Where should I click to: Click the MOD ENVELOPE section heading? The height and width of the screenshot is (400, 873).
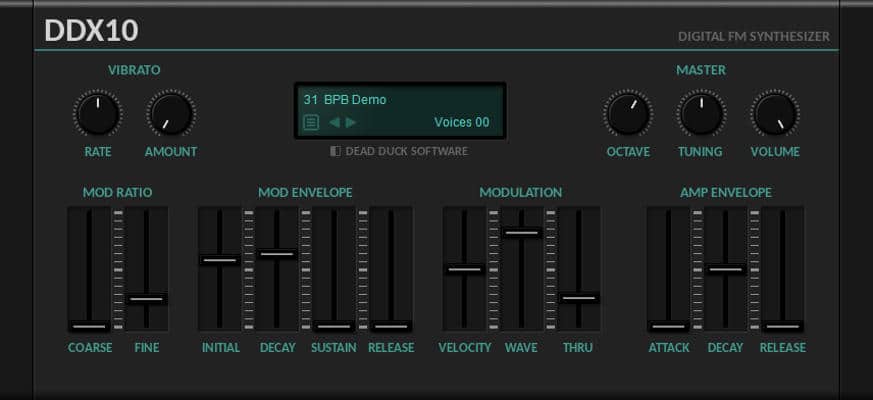305,192
